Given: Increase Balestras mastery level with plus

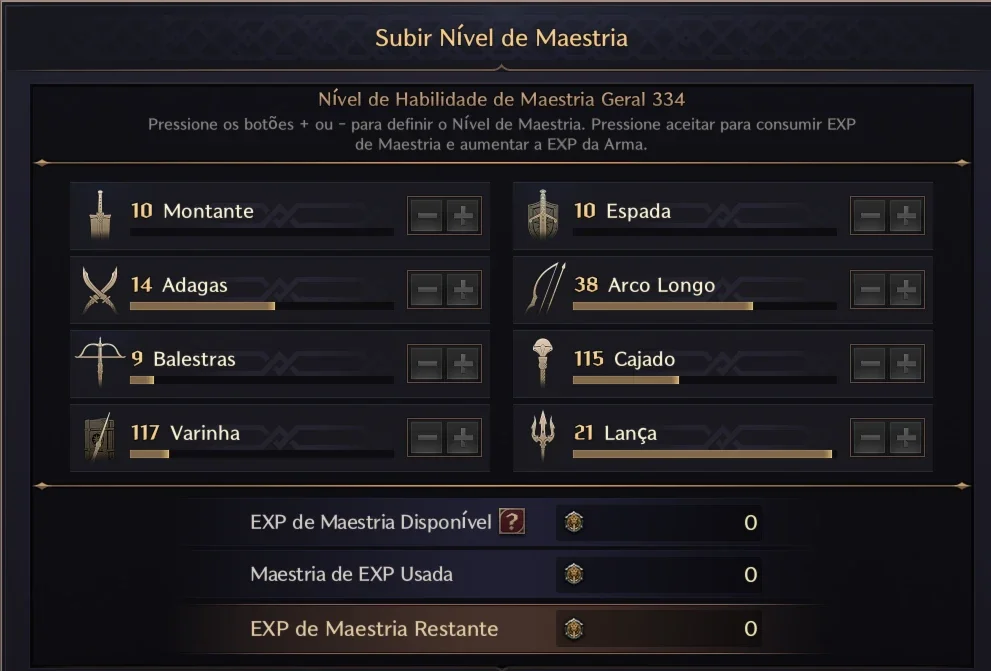Looking at the screenshot, I should [463, 364].
